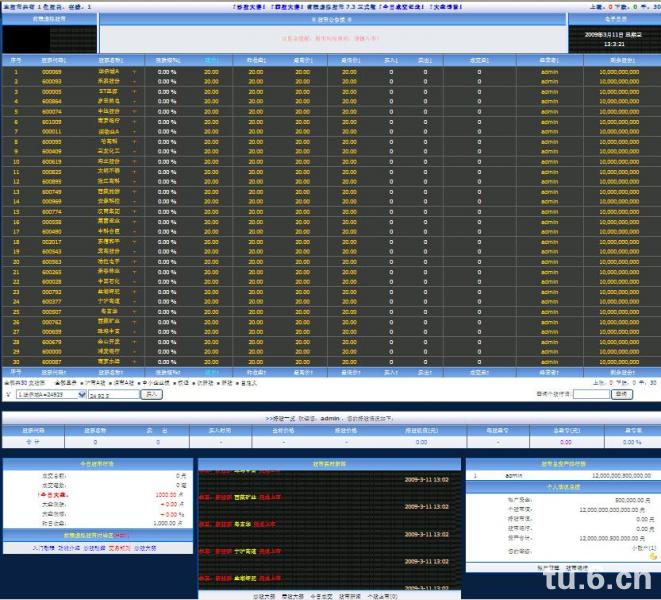Open 个股公告(0) tab under news panel
Screen dimensions: 661x600
click(382, 596)
